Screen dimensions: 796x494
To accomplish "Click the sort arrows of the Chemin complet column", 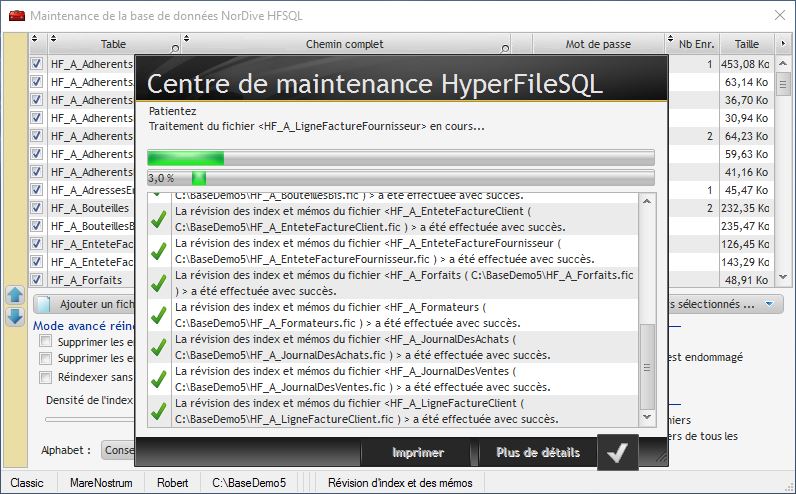I will click(186, 39).
